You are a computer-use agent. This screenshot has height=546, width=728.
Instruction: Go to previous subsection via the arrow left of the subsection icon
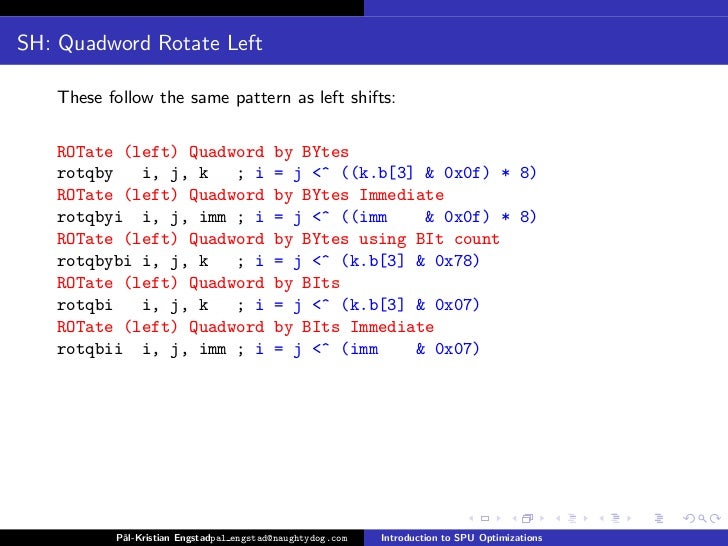click(558, 518)
